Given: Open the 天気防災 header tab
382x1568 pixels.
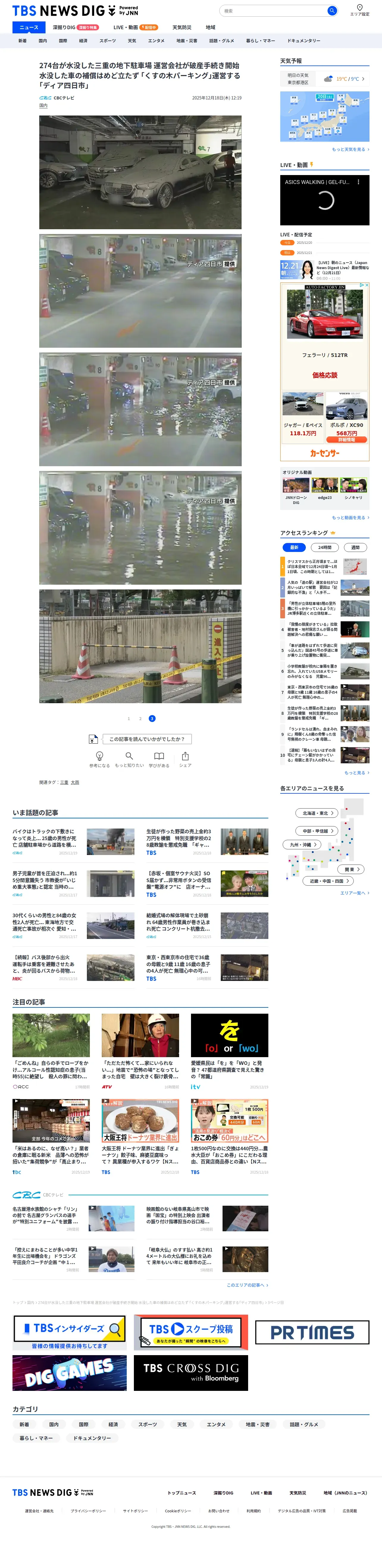Looking at the screenshot, I should (x=182, y=27).
